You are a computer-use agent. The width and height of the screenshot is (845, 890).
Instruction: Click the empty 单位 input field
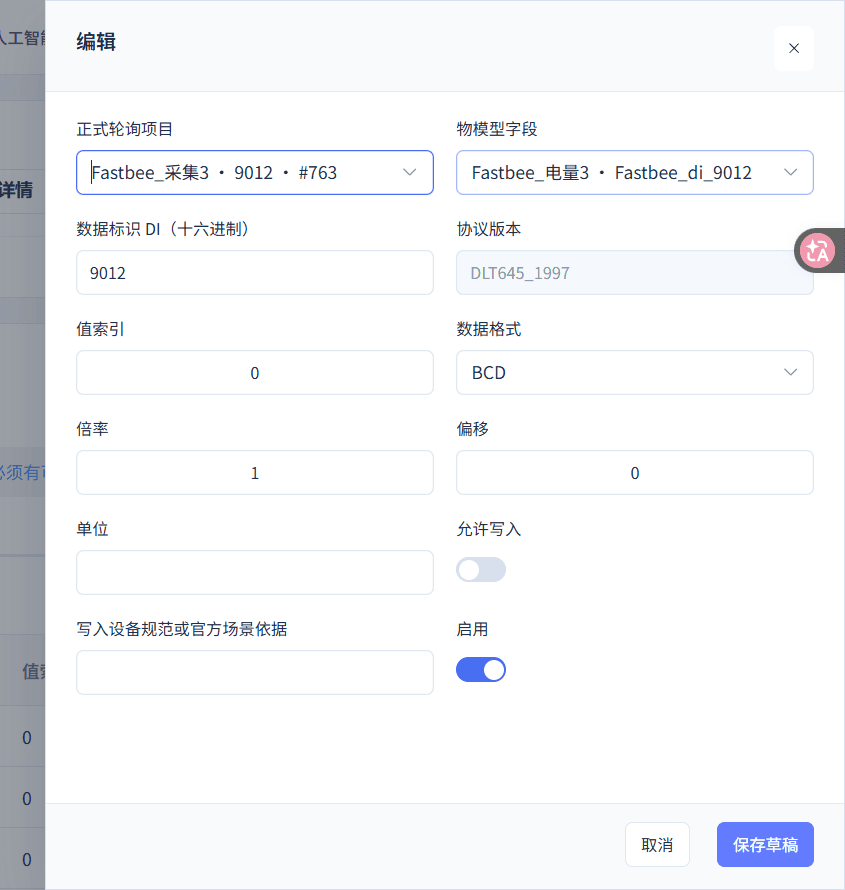pos(255,572)
